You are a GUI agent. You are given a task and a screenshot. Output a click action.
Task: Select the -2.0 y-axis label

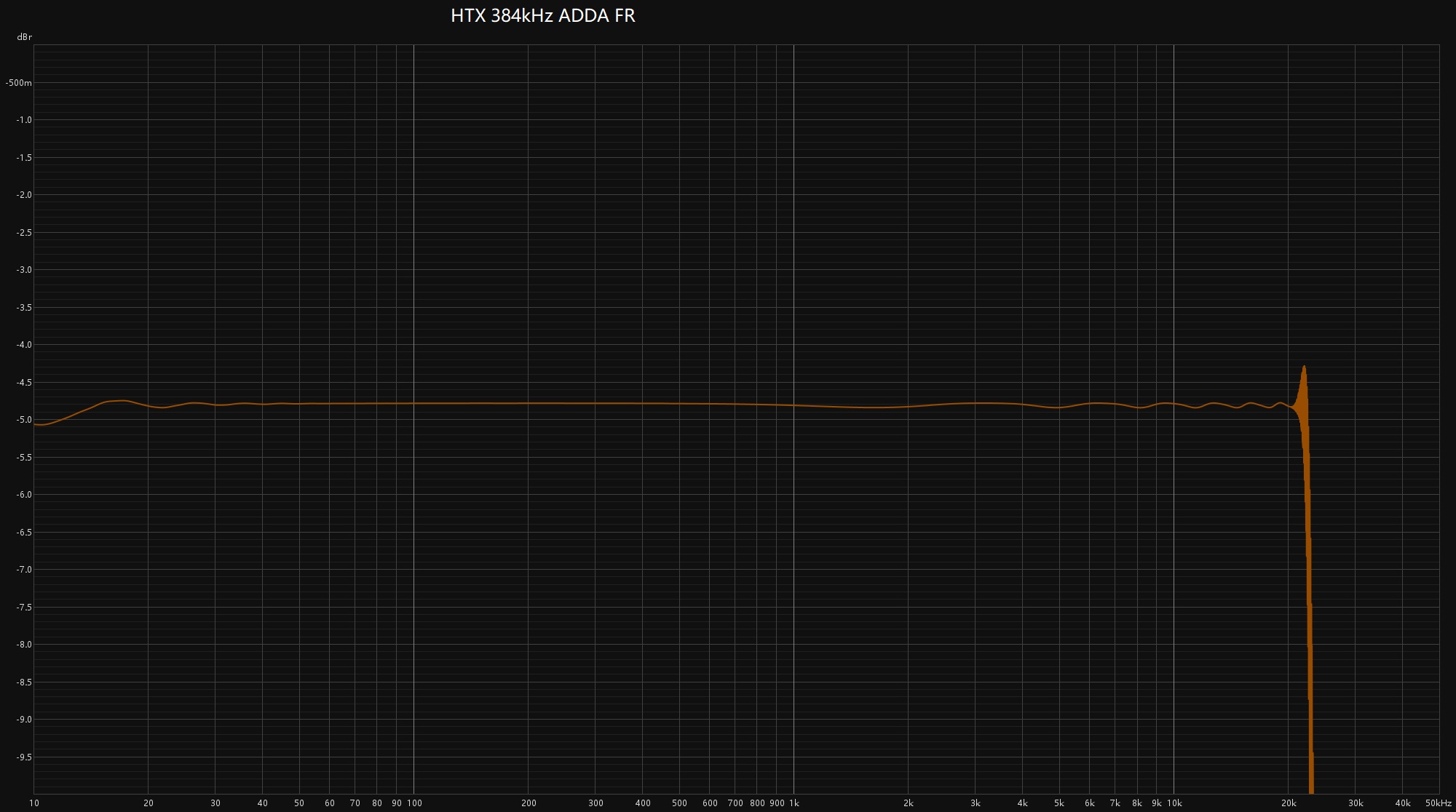[x=24, y=195]
